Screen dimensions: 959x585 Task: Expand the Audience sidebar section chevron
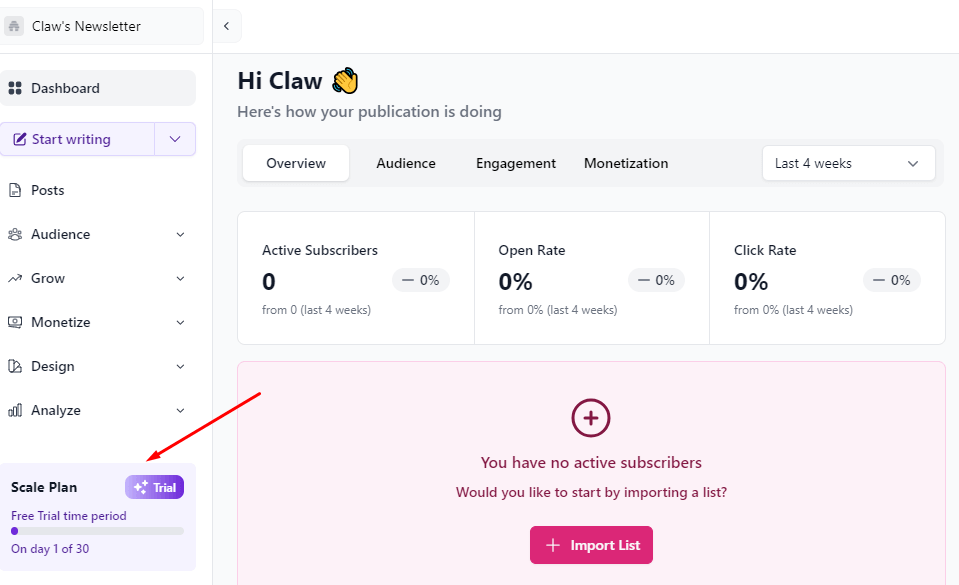(x=180, y=234)
